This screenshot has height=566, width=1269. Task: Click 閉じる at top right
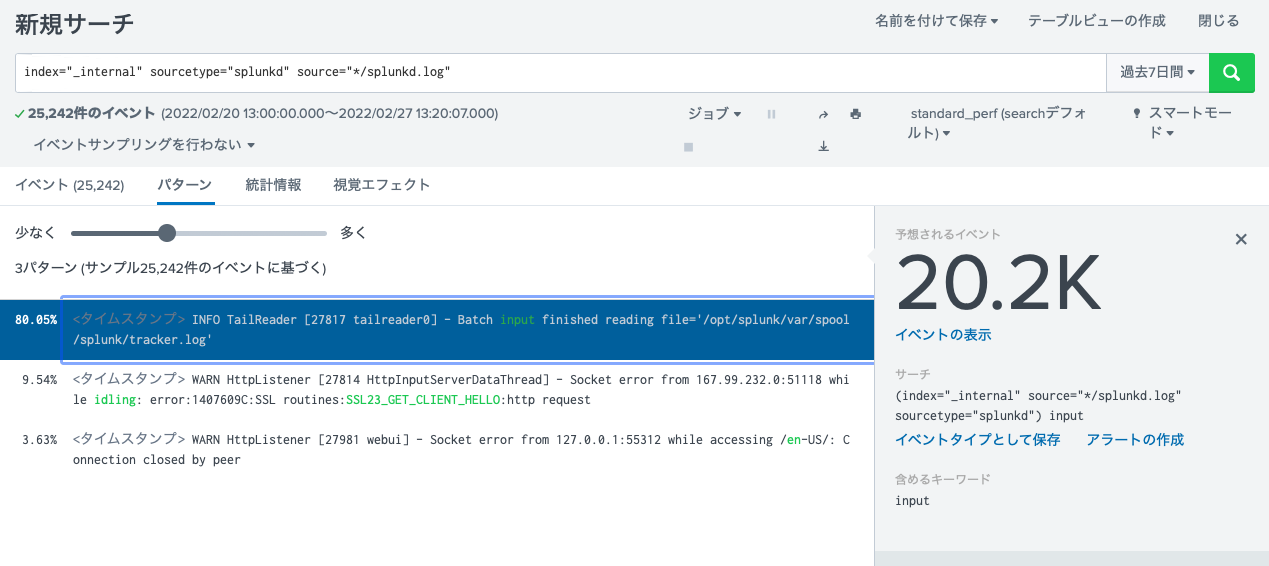click(1218, 21)
